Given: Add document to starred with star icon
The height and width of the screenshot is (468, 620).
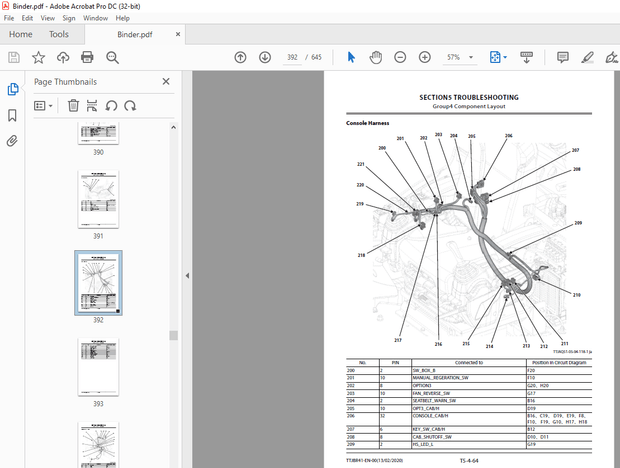Looking at the screenshot, I should (x=38, y=58).
